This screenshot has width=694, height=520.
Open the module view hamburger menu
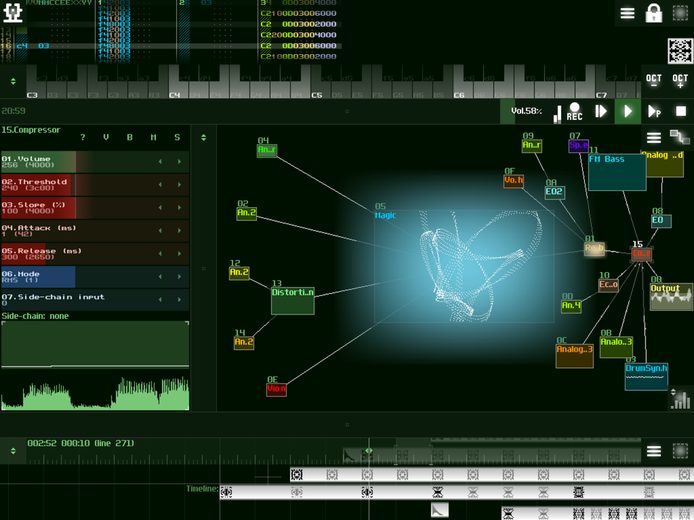tap(654, 138)
